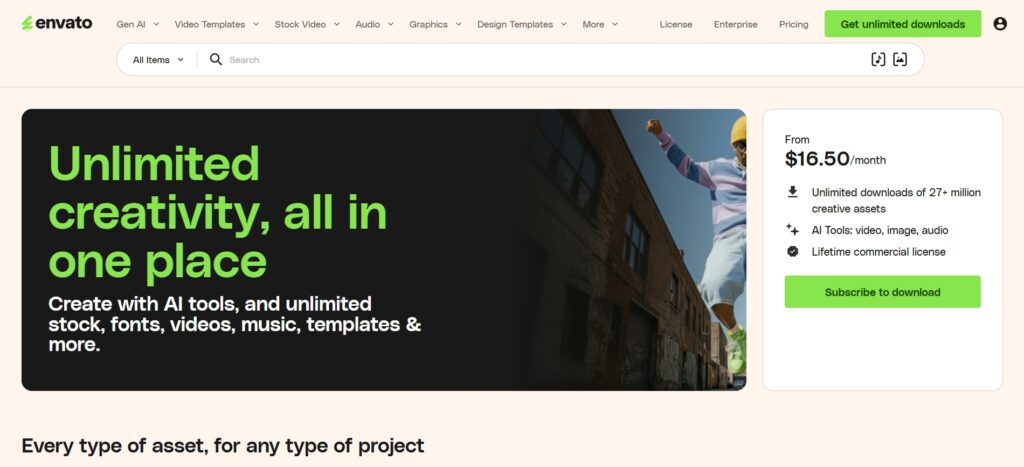The image size is (1024, 467).
Task: Open the user account profile icon
Action: 1000,24
